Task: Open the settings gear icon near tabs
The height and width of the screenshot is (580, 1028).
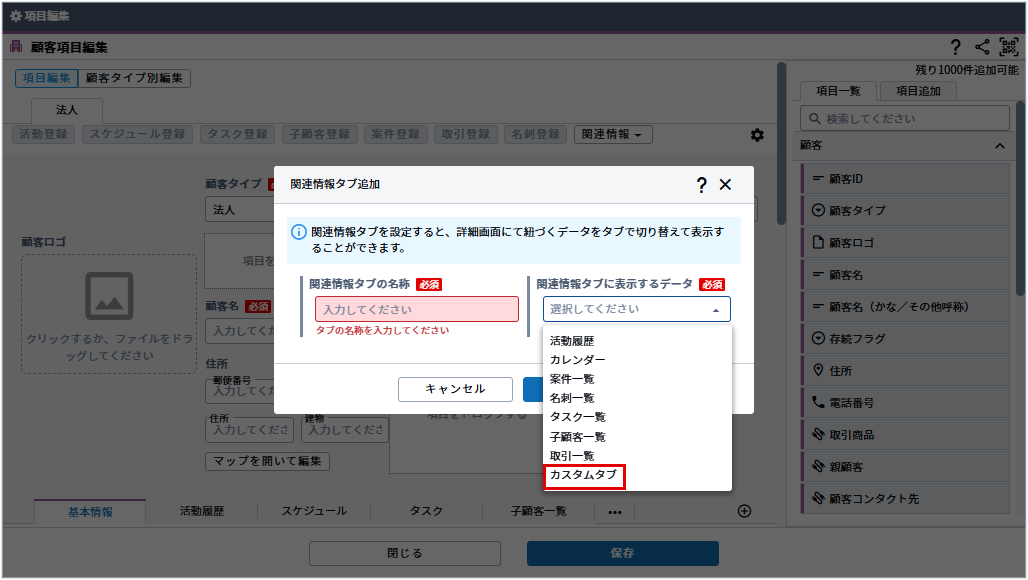Action: 757,135
